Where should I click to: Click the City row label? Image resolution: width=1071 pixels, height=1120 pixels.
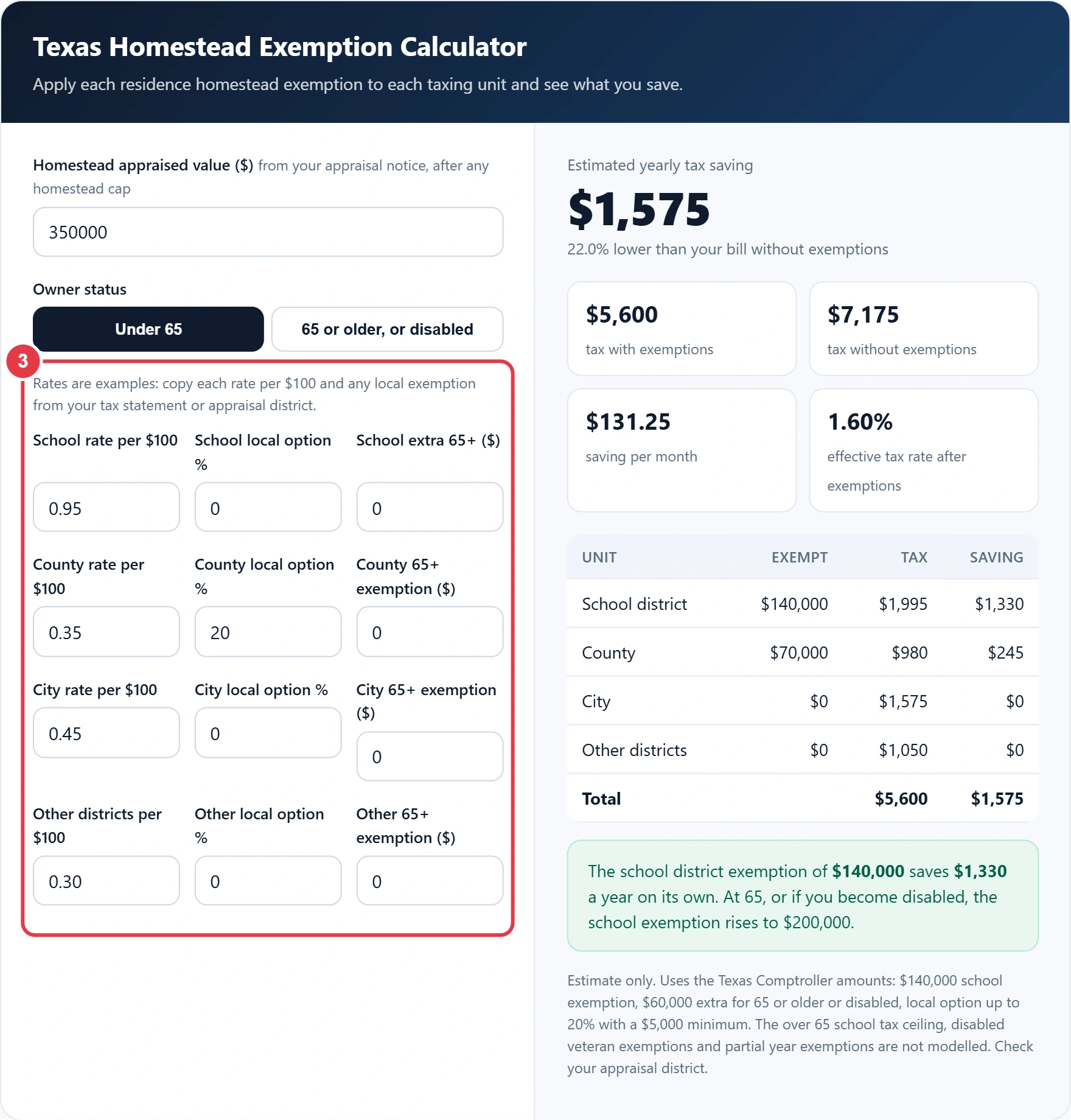pyautogui.click(x=596, y=701)
